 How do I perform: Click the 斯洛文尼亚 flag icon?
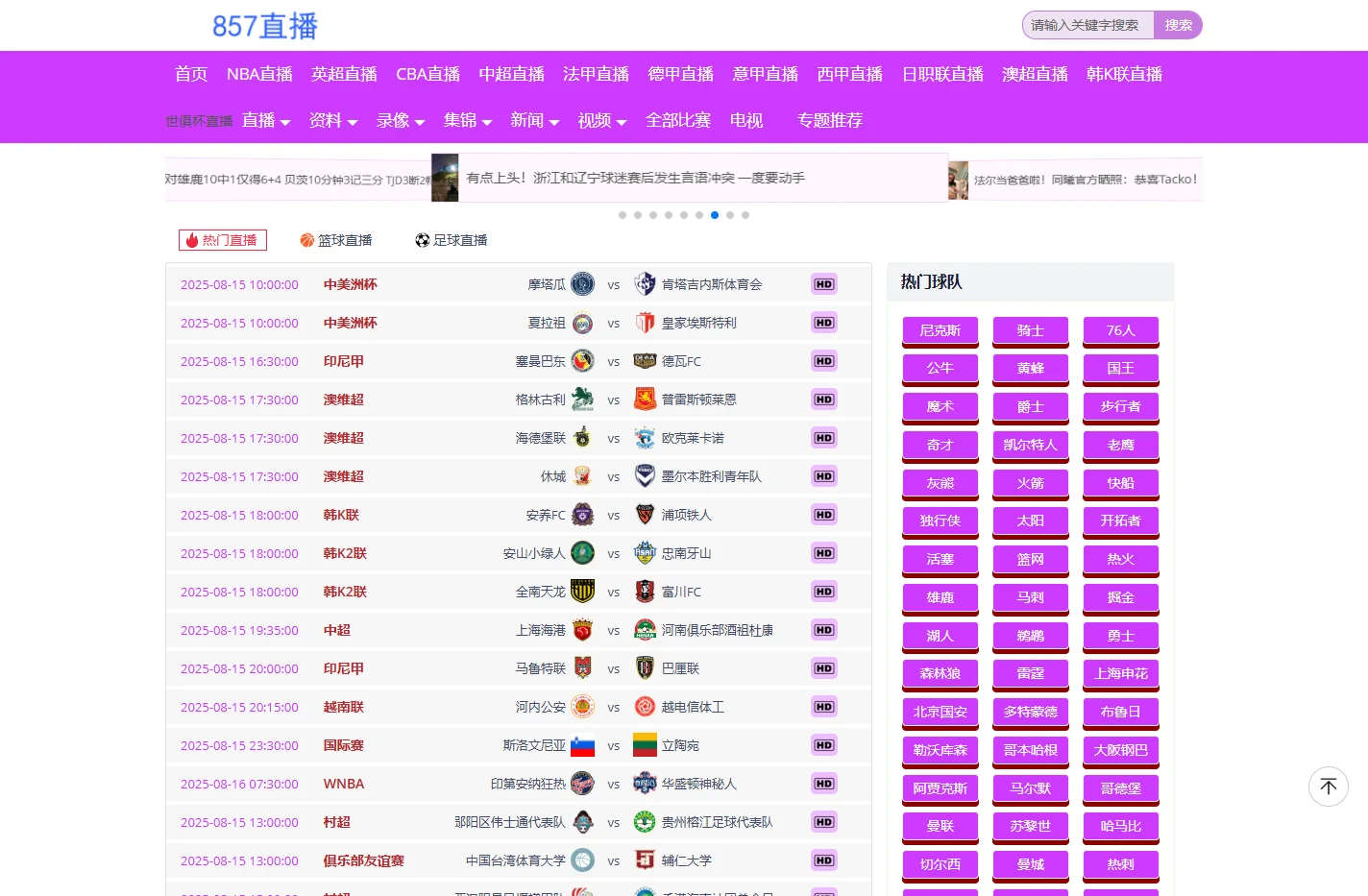point(582,745)
